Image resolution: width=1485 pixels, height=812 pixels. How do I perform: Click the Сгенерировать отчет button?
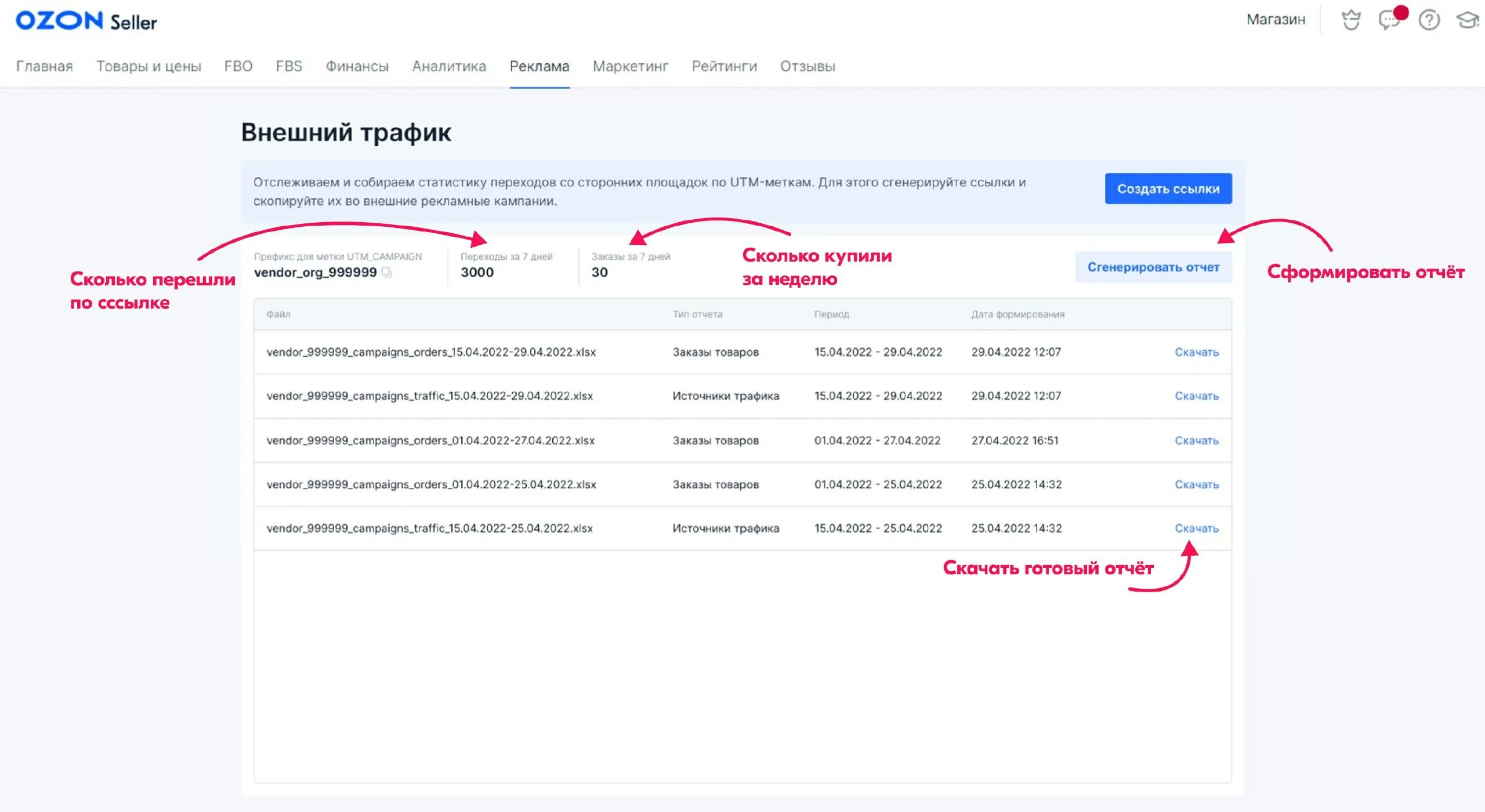click(x=1153, y=267)
